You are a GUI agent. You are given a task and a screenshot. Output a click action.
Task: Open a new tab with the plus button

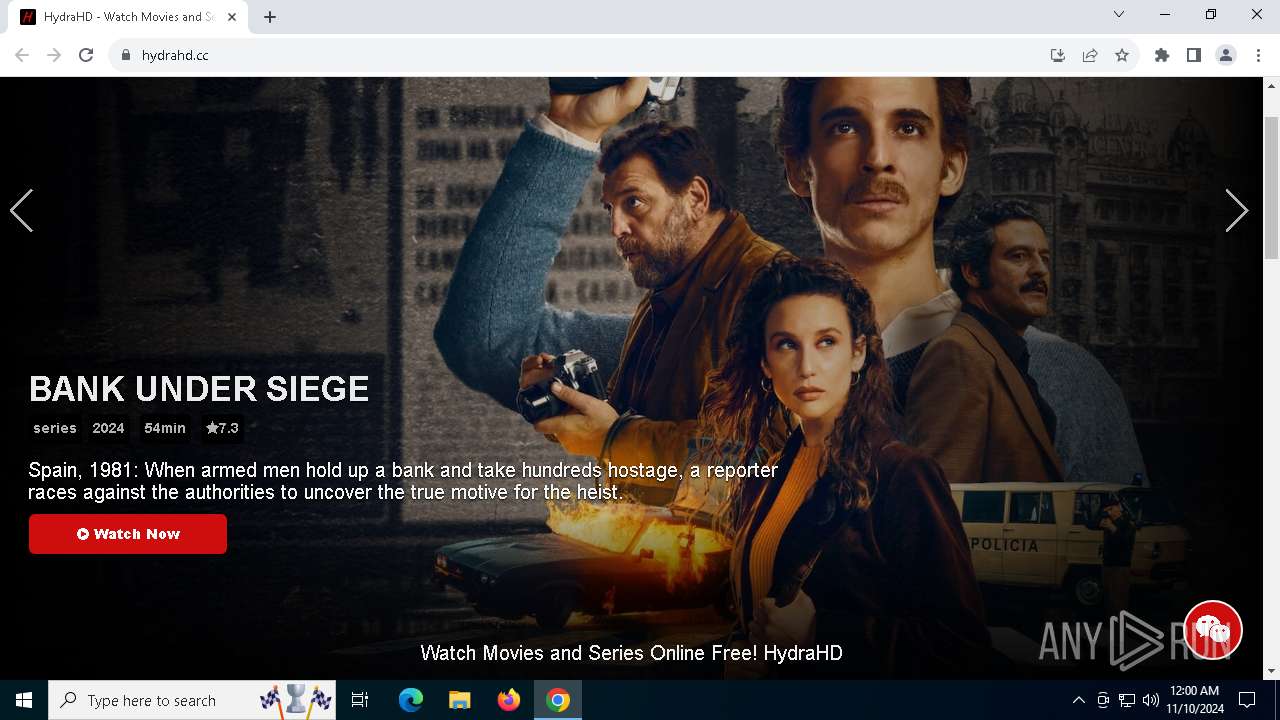tap(270, 17)
